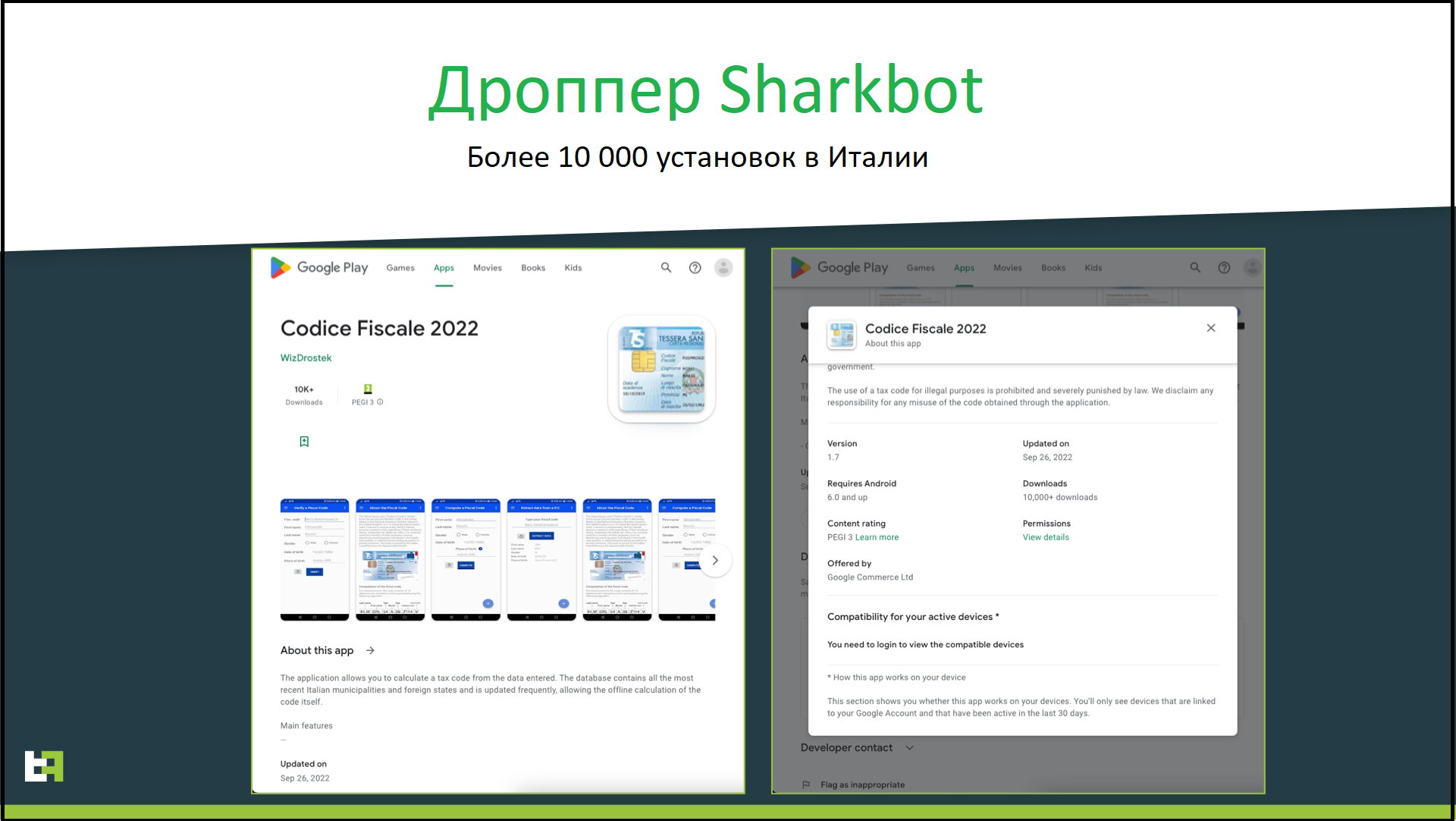Viewport: 1456px width, 821px height.
Task: Open the Games tab in right Google Play page
Action: [921, 268]
